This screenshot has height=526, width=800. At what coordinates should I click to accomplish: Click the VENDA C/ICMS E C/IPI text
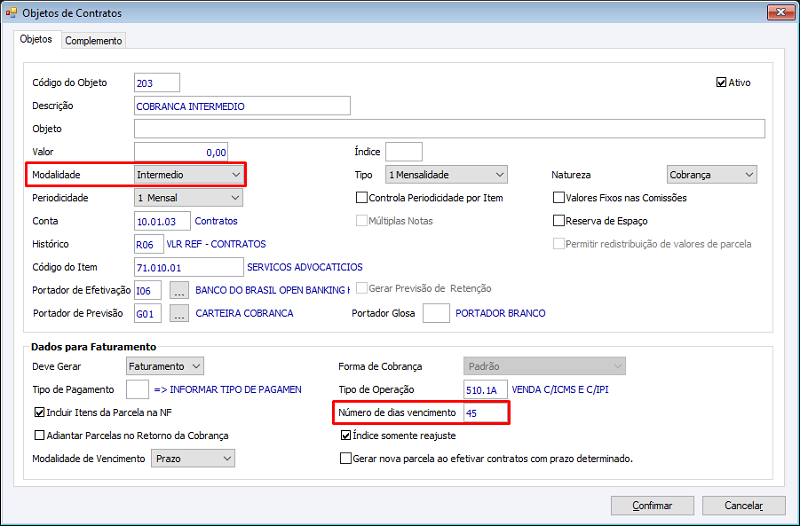(x=560, y=389)
